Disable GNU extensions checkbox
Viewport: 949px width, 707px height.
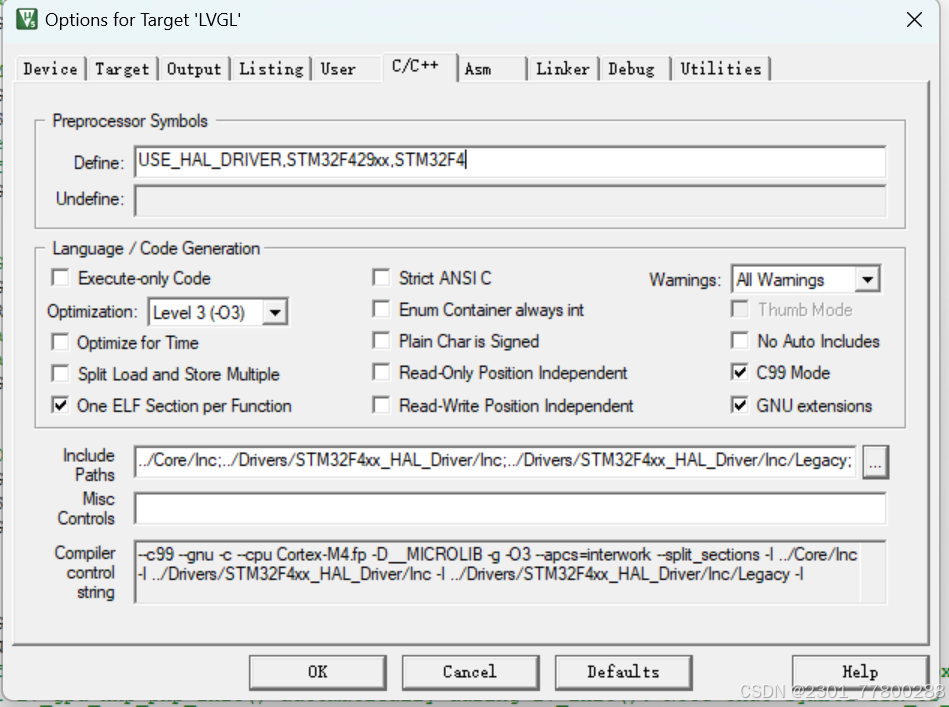click(740, 405)
